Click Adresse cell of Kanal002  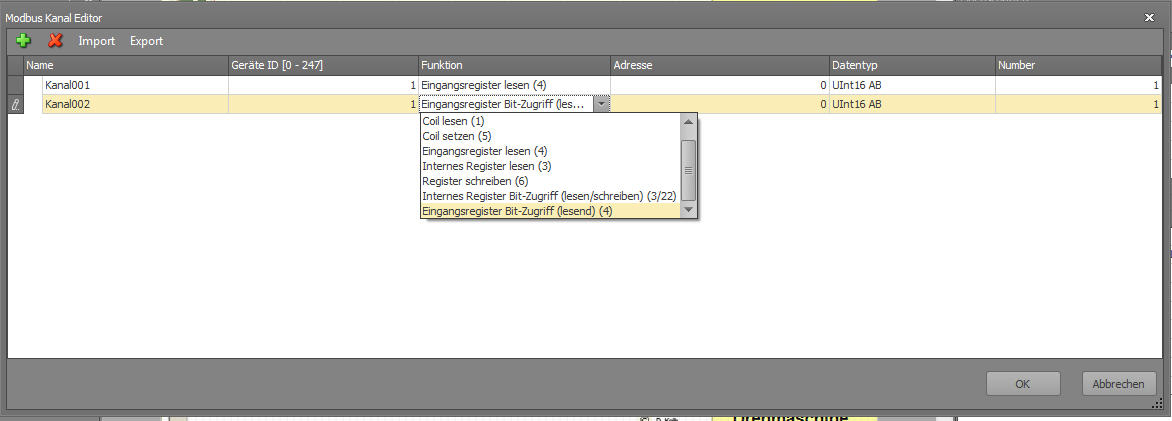coord(720,105)
